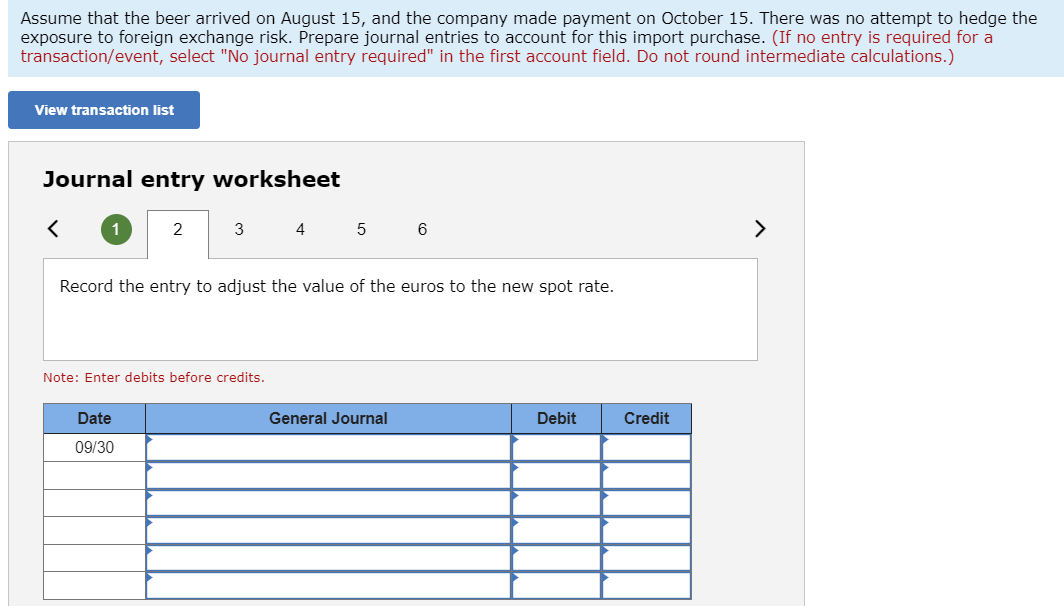Open journal entry tab 5
The image size is (1064, 606).
tap(361, 229)
